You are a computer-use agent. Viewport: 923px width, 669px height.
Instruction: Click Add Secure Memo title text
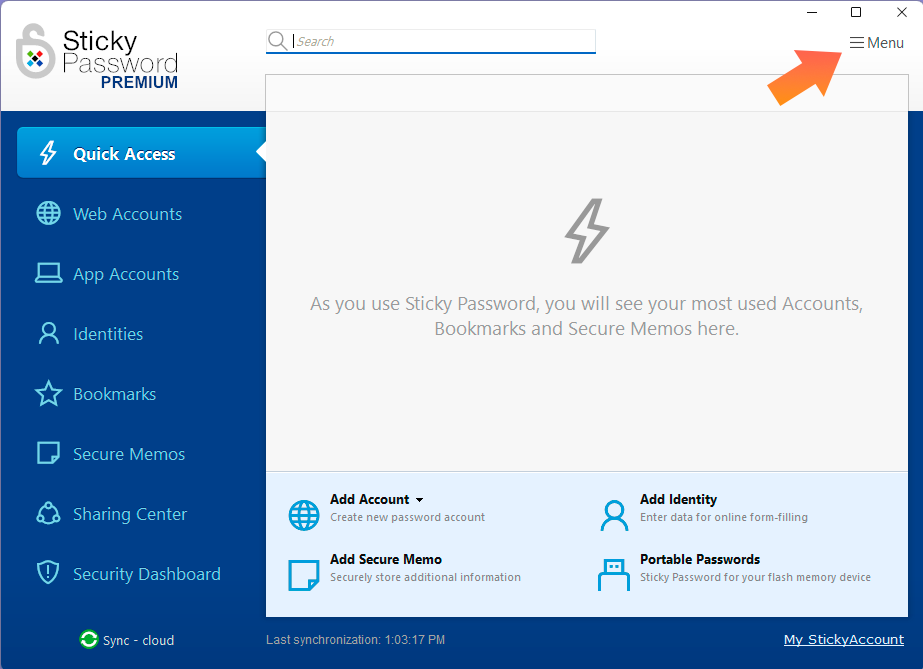pyautogui.click(x=386, y=559)
